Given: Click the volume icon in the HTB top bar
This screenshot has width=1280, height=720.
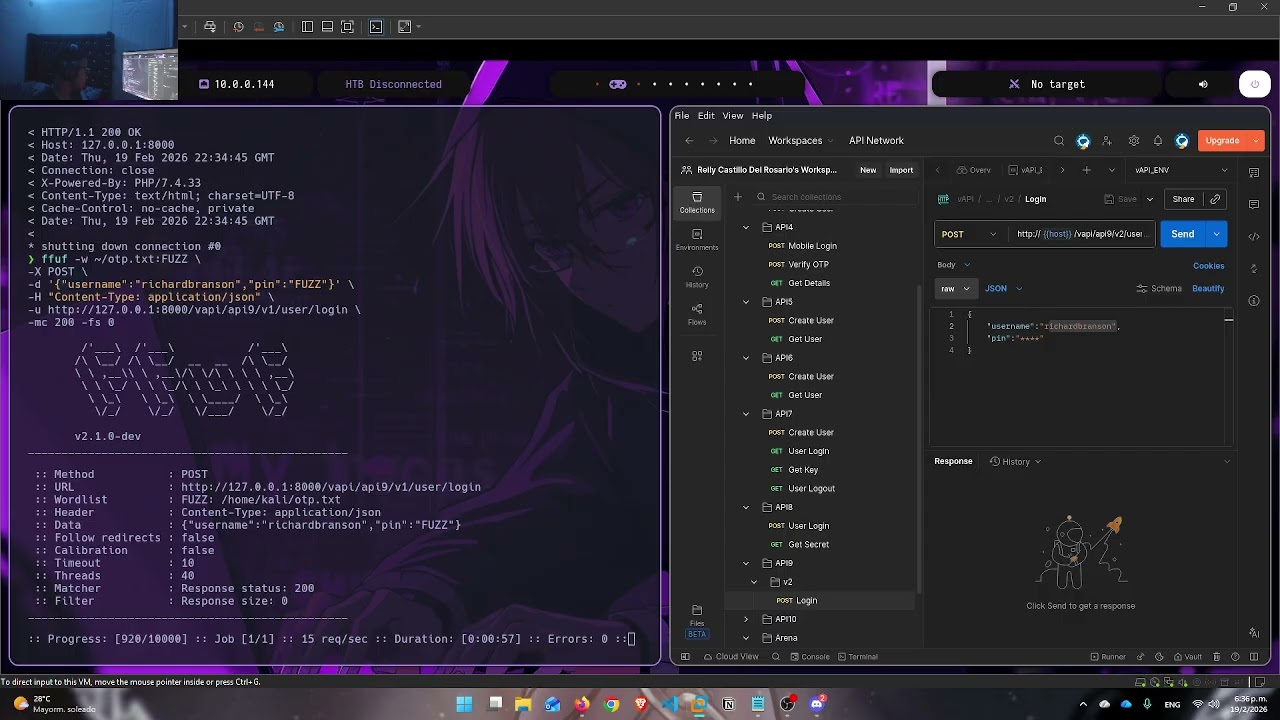Looking at the screenshot, I should point(1203,84).
